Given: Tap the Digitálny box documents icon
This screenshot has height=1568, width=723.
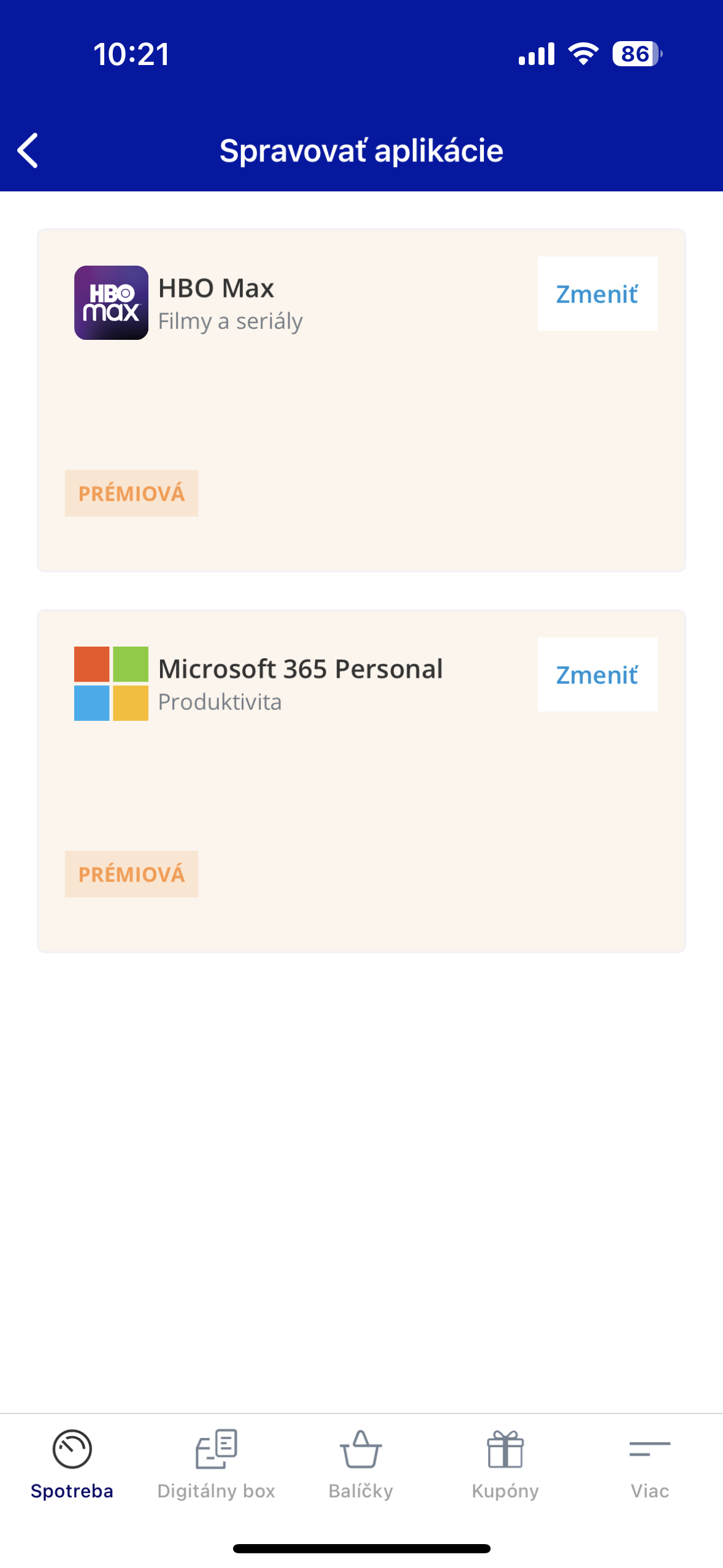Looking at the screenshot, I should 216,1449.
